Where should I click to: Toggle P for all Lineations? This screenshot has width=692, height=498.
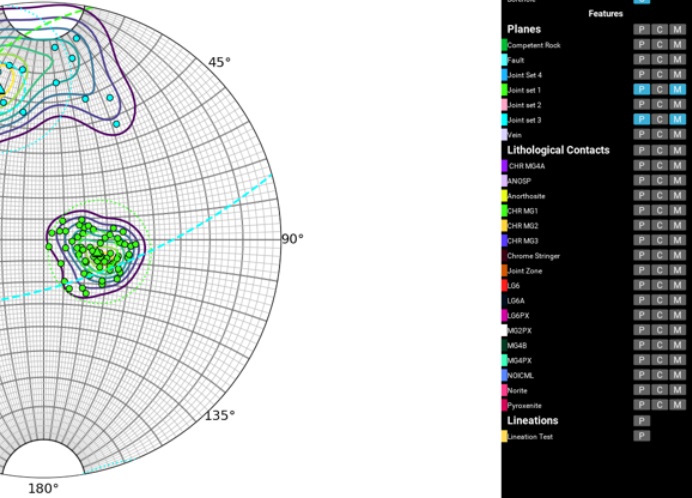641,421
